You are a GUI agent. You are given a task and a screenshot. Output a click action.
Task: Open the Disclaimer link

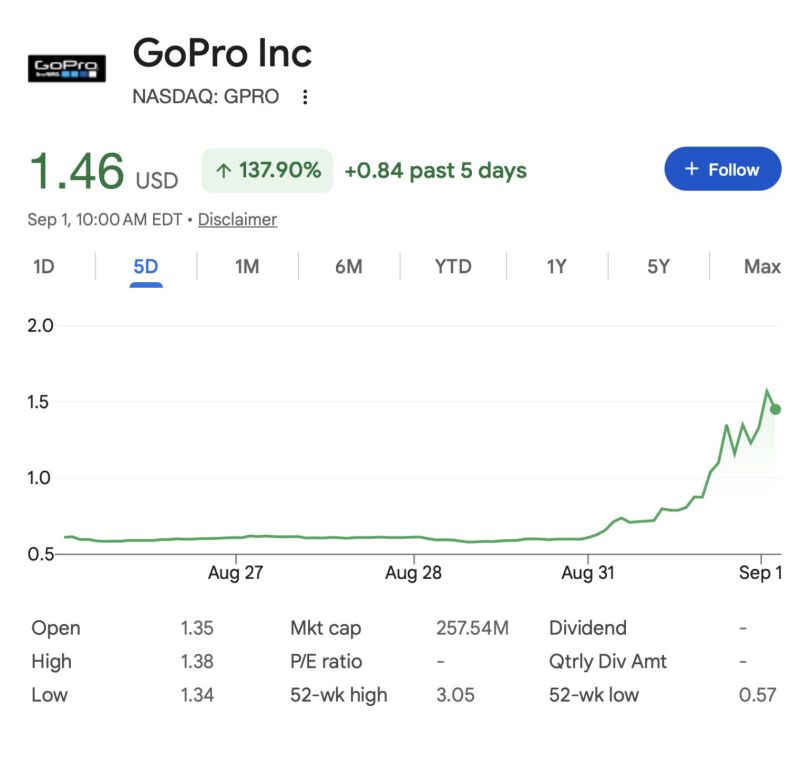point(237,219)
